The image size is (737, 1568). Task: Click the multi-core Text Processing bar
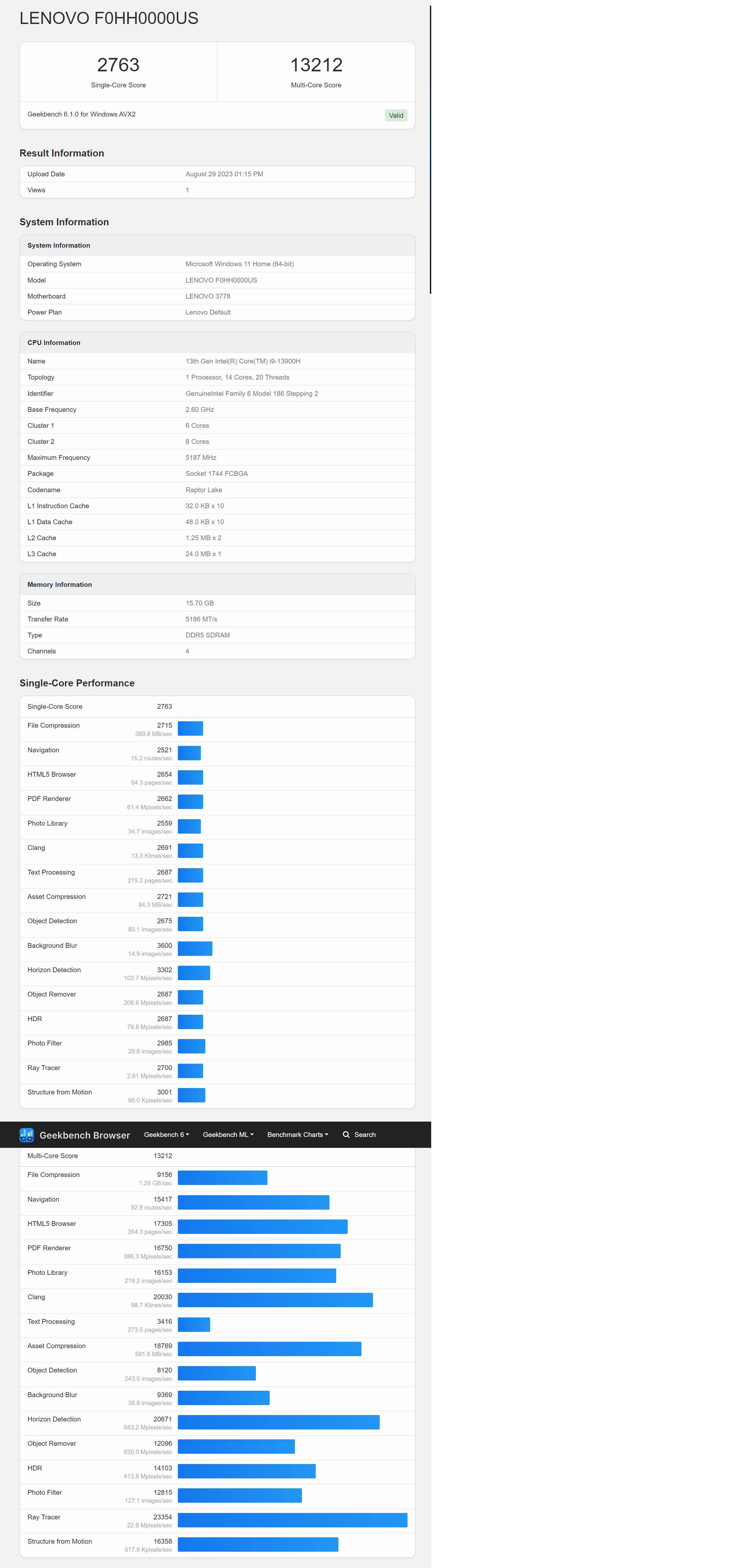pos(194,1324)
